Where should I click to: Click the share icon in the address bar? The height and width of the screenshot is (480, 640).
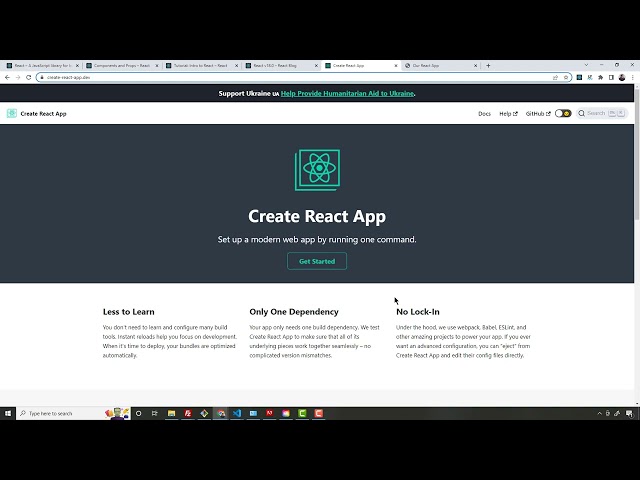coord(555,77)
